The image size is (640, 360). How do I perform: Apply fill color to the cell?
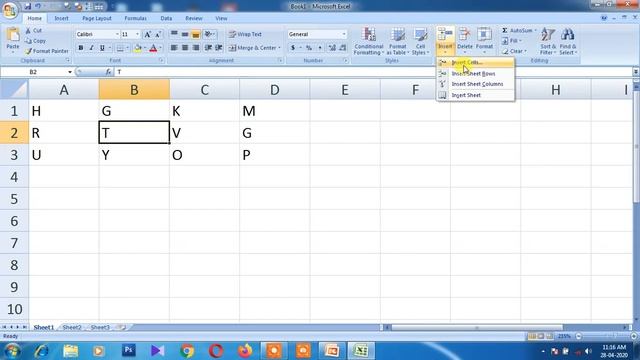(138, 48)
